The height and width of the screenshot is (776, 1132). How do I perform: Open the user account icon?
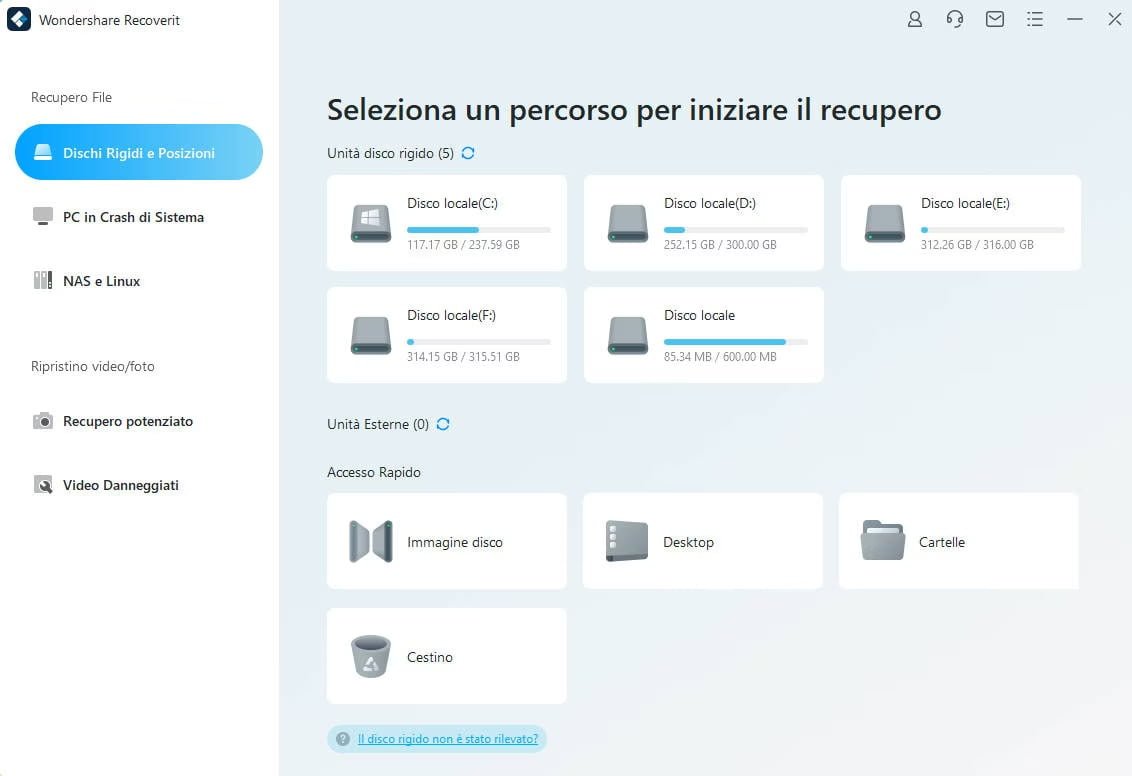pyautogui.click(x=914, y=19)
